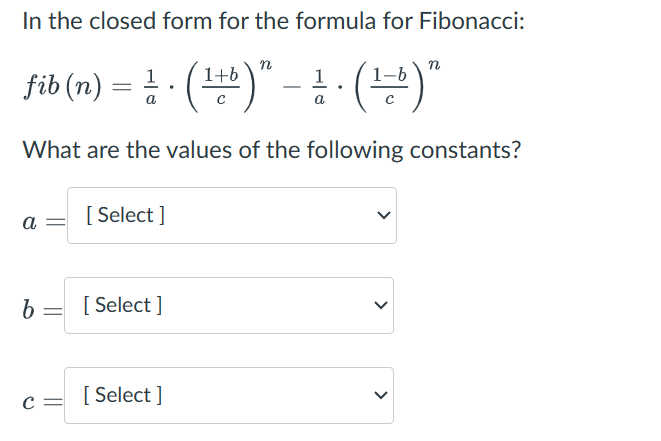Click the "In the closed form" intro sentence
Viewport: 661px width, 441px height.
[273, 22]
